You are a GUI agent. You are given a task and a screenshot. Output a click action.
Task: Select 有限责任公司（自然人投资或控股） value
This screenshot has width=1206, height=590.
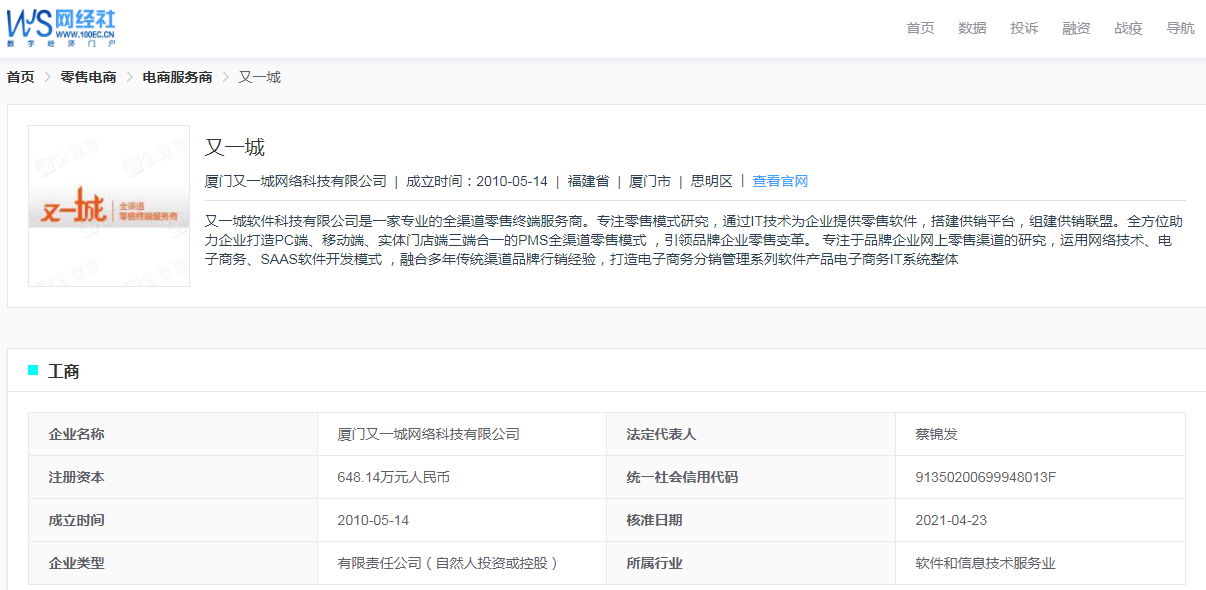[x=447, y=563]
